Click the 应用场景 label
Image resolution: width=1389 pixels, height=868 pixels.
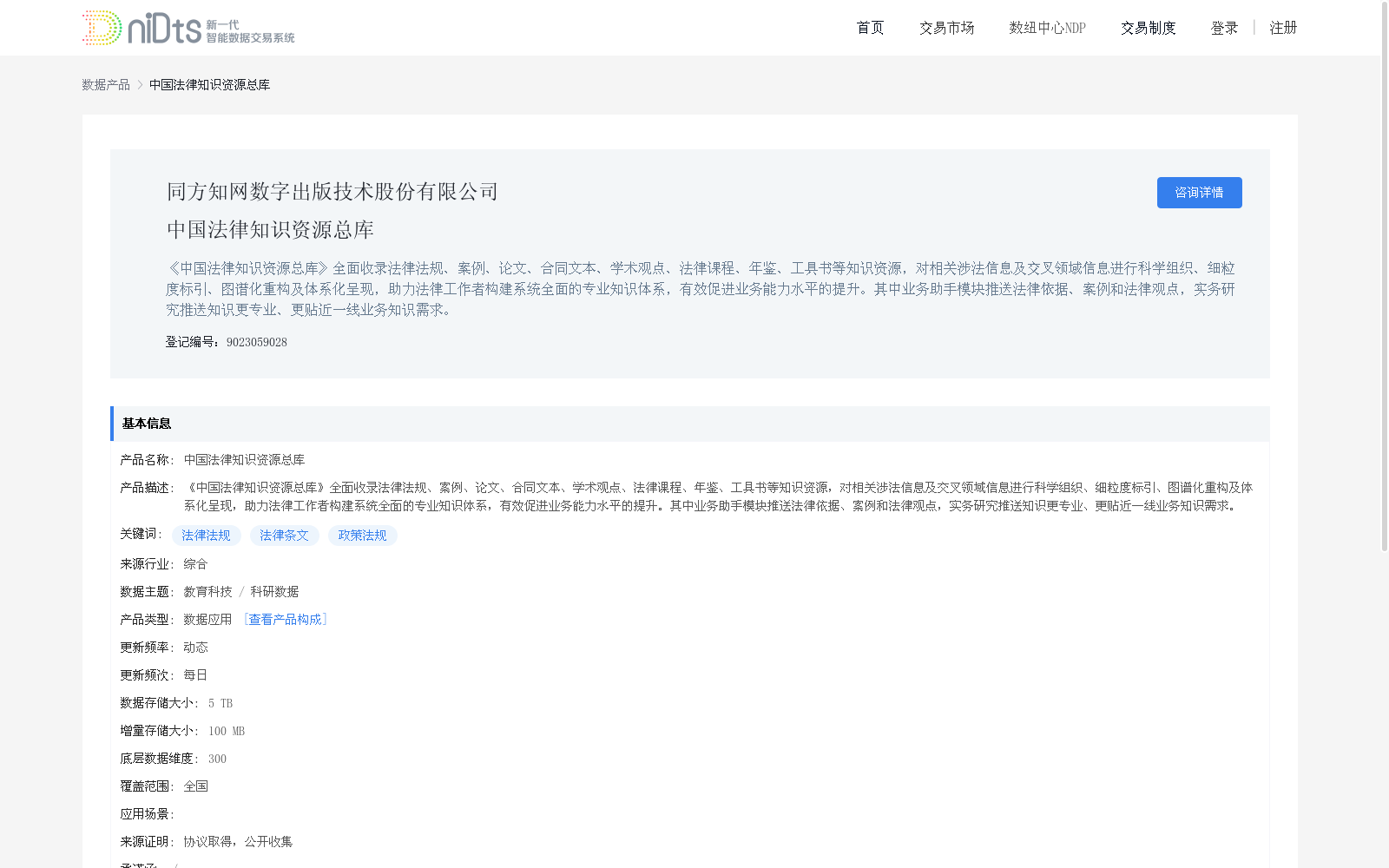147,813
